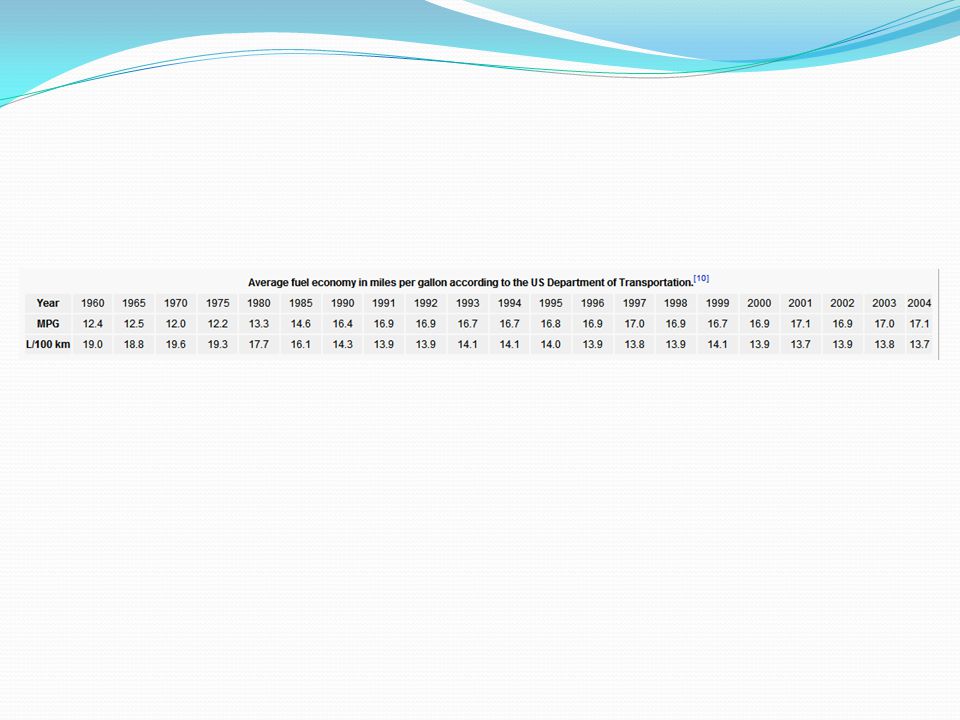Click the 2002 year cell
This screenshot has width=960, height=720.
tap(842, 303)
